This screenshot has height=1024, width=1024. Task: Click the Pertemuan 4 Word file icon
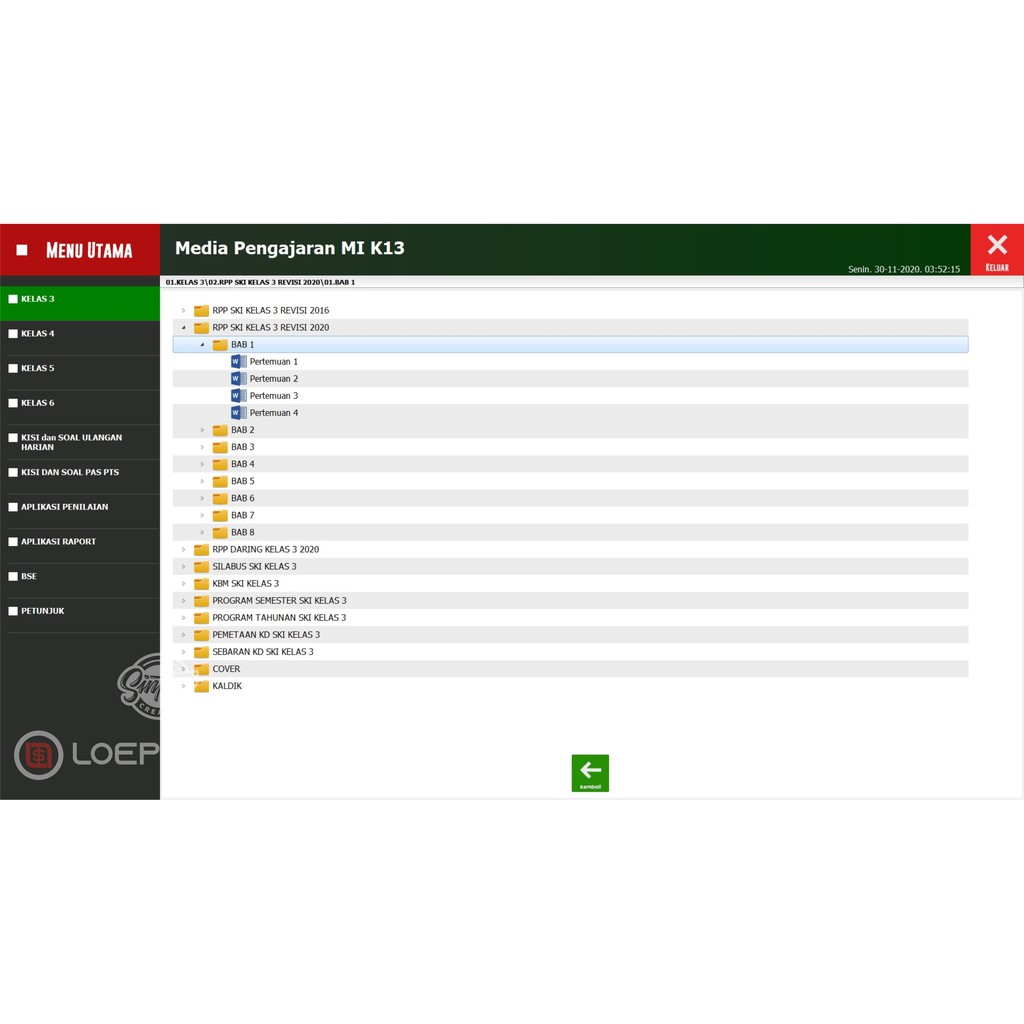pyautogui.click(x=238, y=413)
